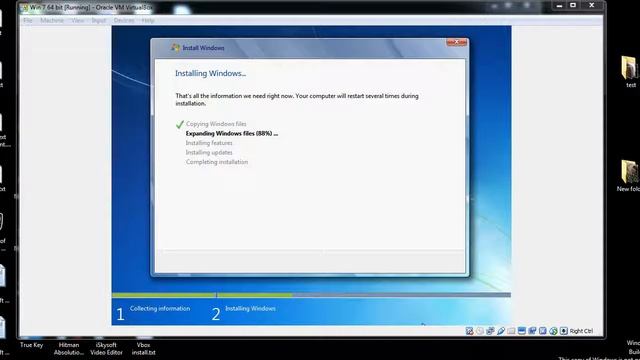Viewport: 640px width, 360px height.
Task: Click the green checkmark next to Copying Windows files
Action: tap(180, 124)
